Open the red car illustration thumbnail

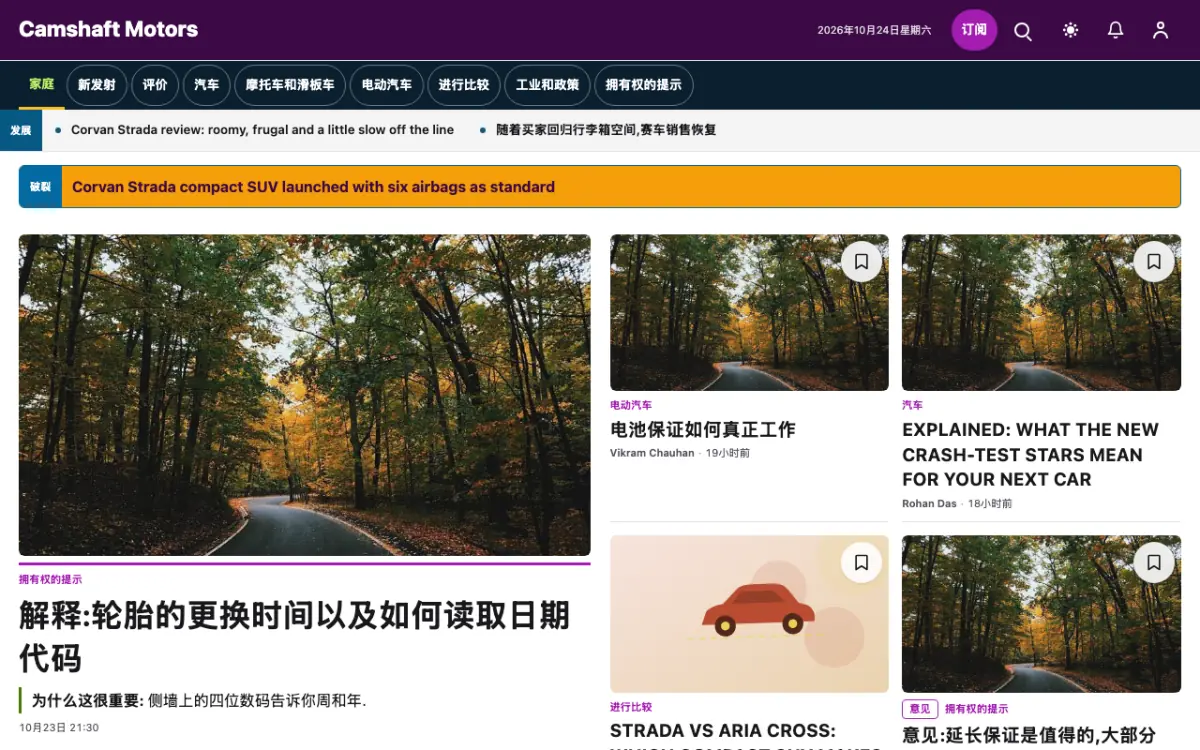(749, 614)
